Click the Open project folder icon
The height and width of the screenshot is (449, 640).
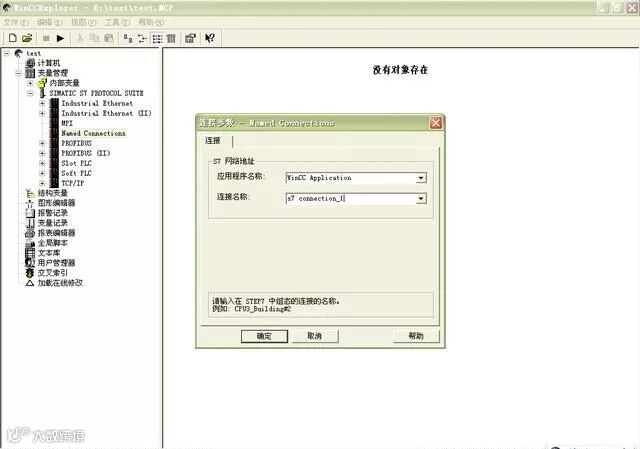[27, 38]
